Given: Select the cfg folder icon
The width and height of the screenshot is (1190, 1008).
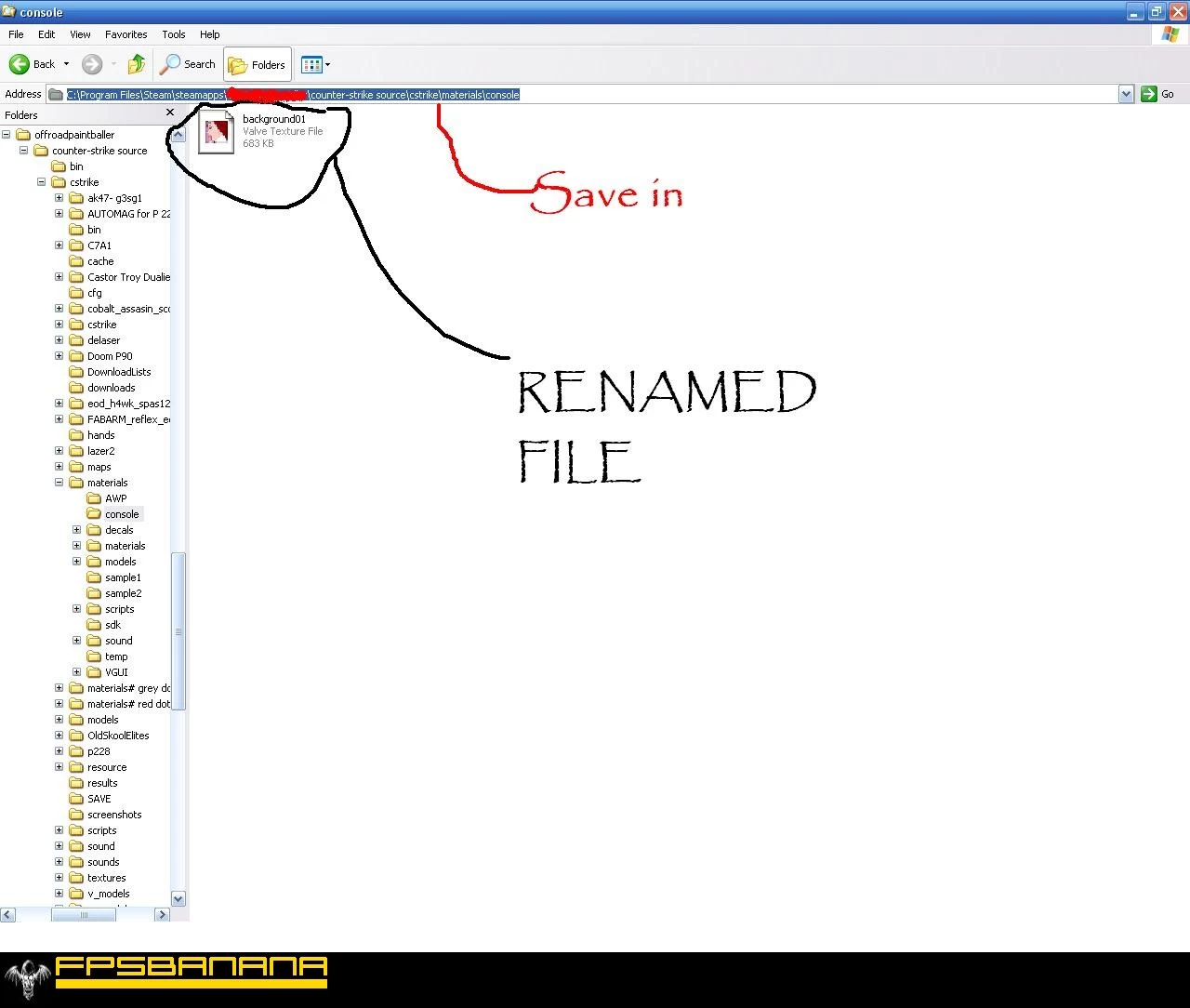Looking at the screenshot, I should point(76,293).
